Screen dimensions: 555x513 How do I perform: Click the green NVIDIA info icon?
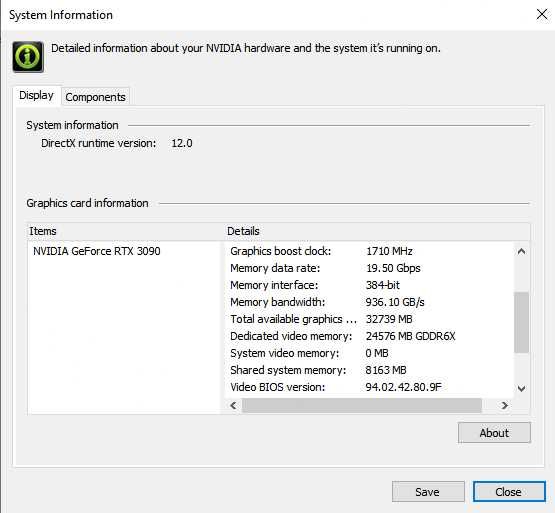tap(28, 57)
